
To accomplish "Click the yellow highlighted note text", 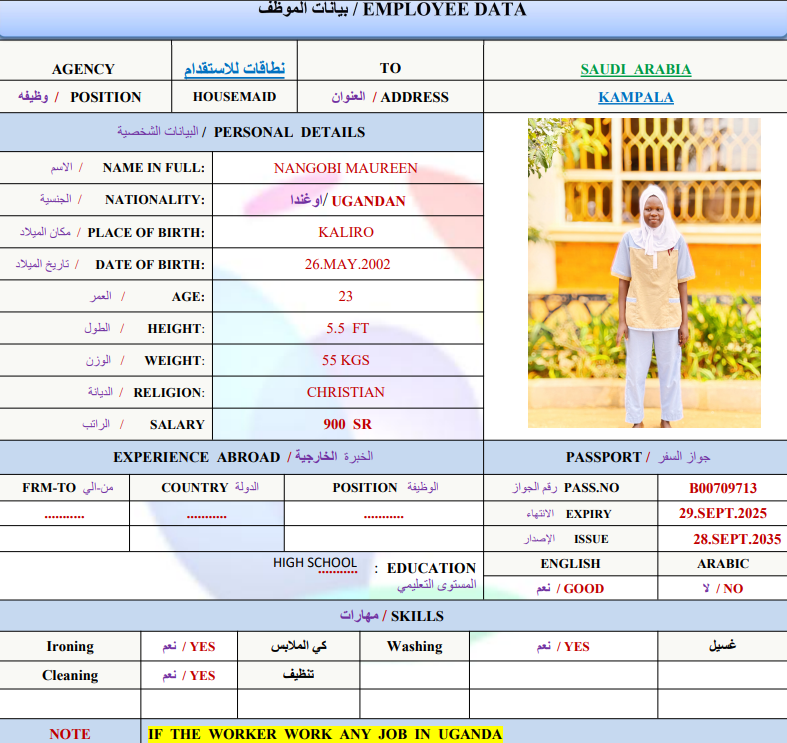I will [x=325, y=734].
